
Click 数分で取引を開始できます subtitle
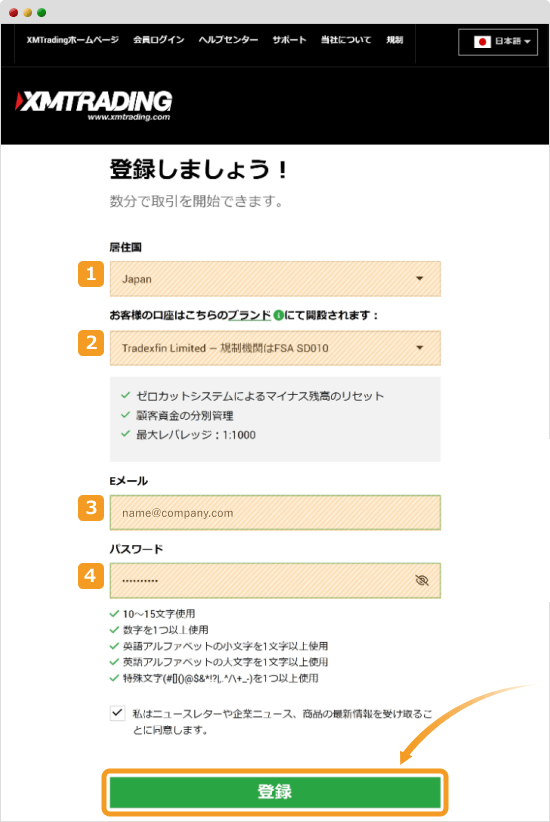(197, 201)
